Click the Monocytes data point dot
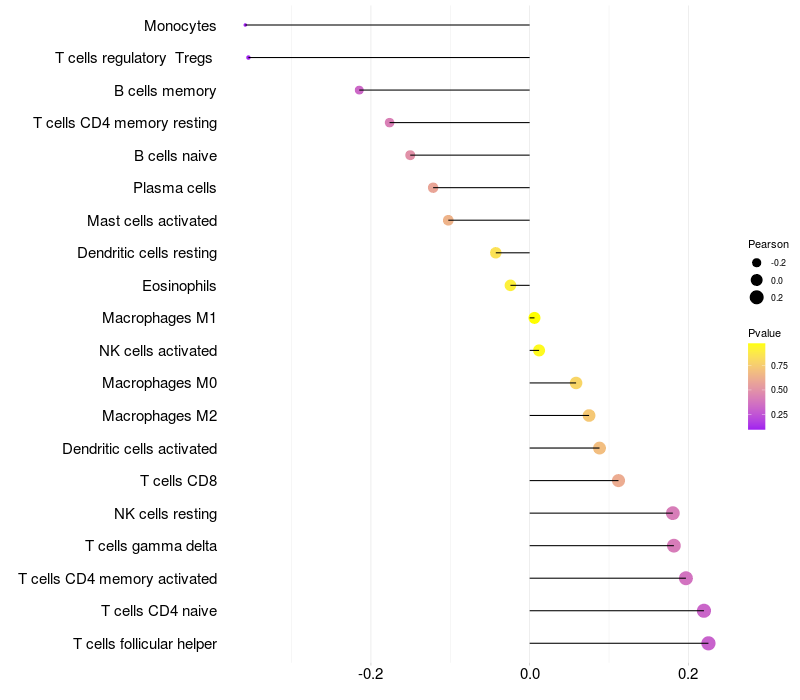Image resolution: width=800 pixels, height=700 pixels. click(245, 25)
